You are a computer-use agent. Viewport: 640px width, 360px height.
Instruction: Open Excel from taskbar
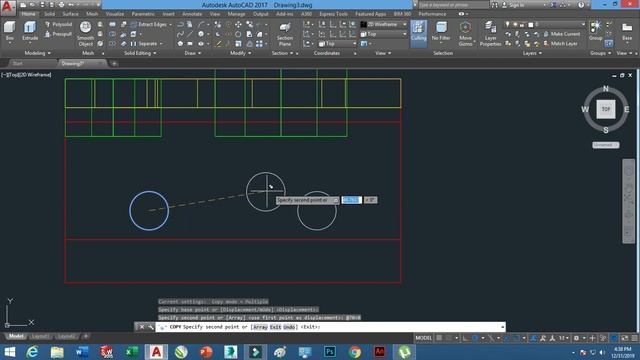point(131,352)
